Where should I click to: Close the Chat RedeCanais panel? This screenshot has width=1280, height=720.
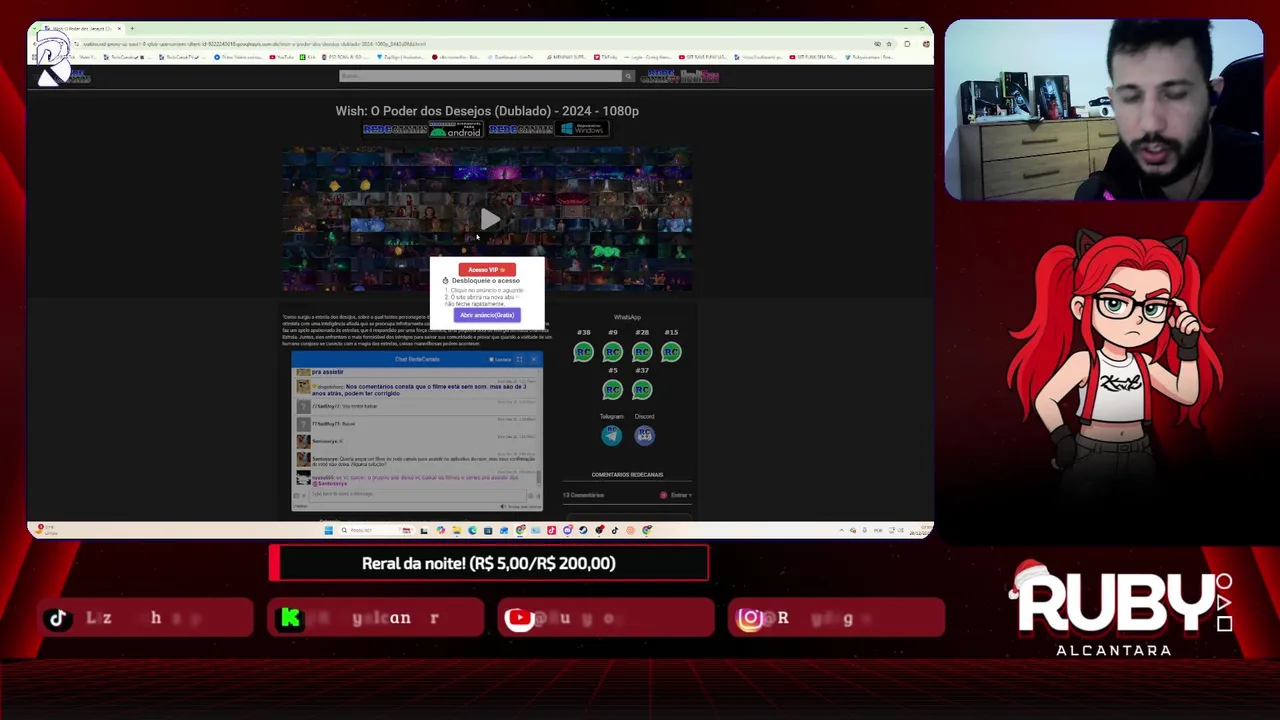tap(534, 359)
